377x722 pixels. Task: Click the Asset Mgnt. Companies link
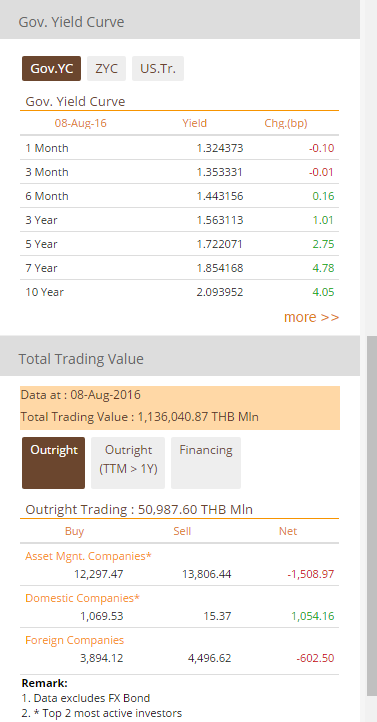tap(88, 556)
